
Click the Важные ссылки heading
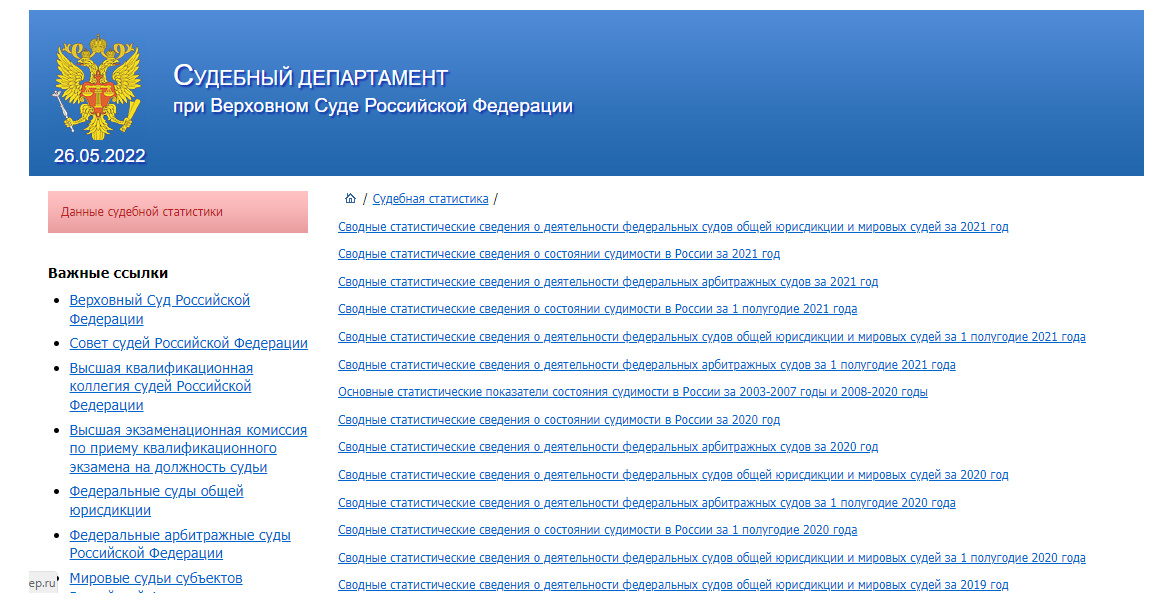[108, 273]
